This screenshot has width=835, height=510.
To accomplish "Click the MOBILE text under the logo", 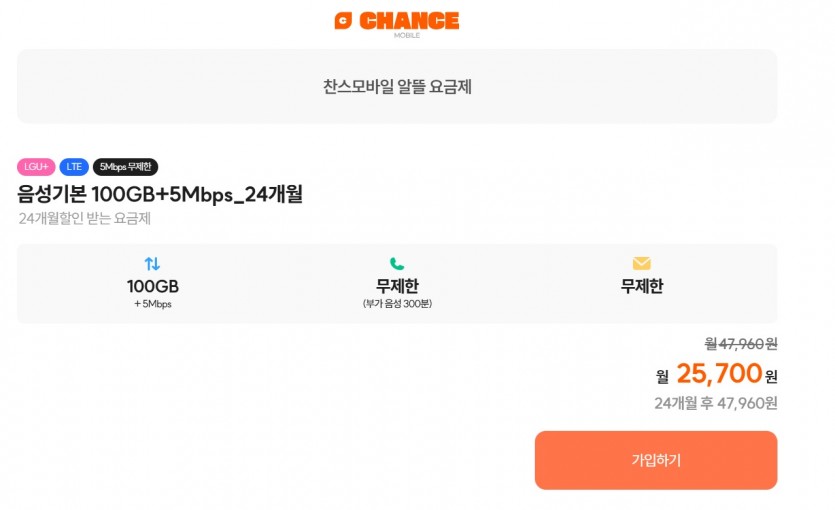I will coord(407,35).
